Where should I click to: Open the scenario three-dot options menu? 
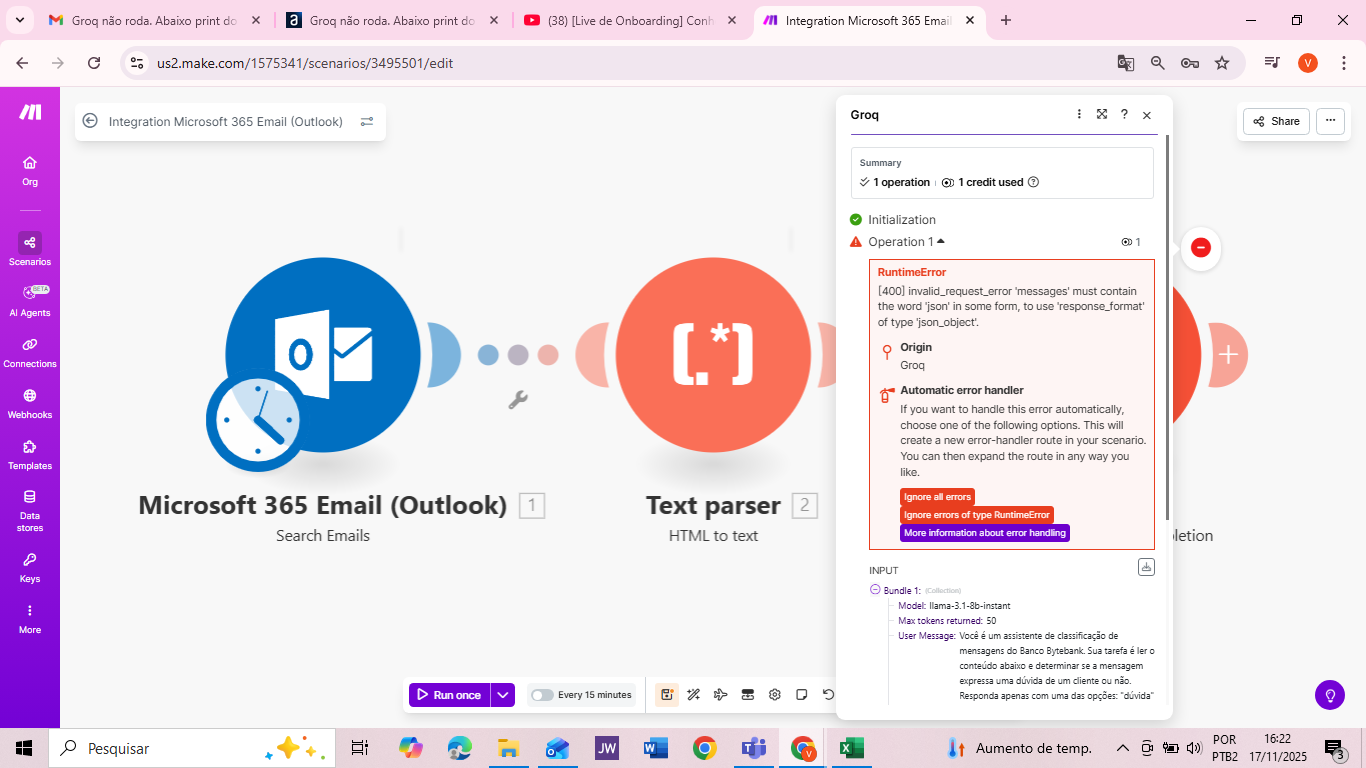[x=1330, y=121]
